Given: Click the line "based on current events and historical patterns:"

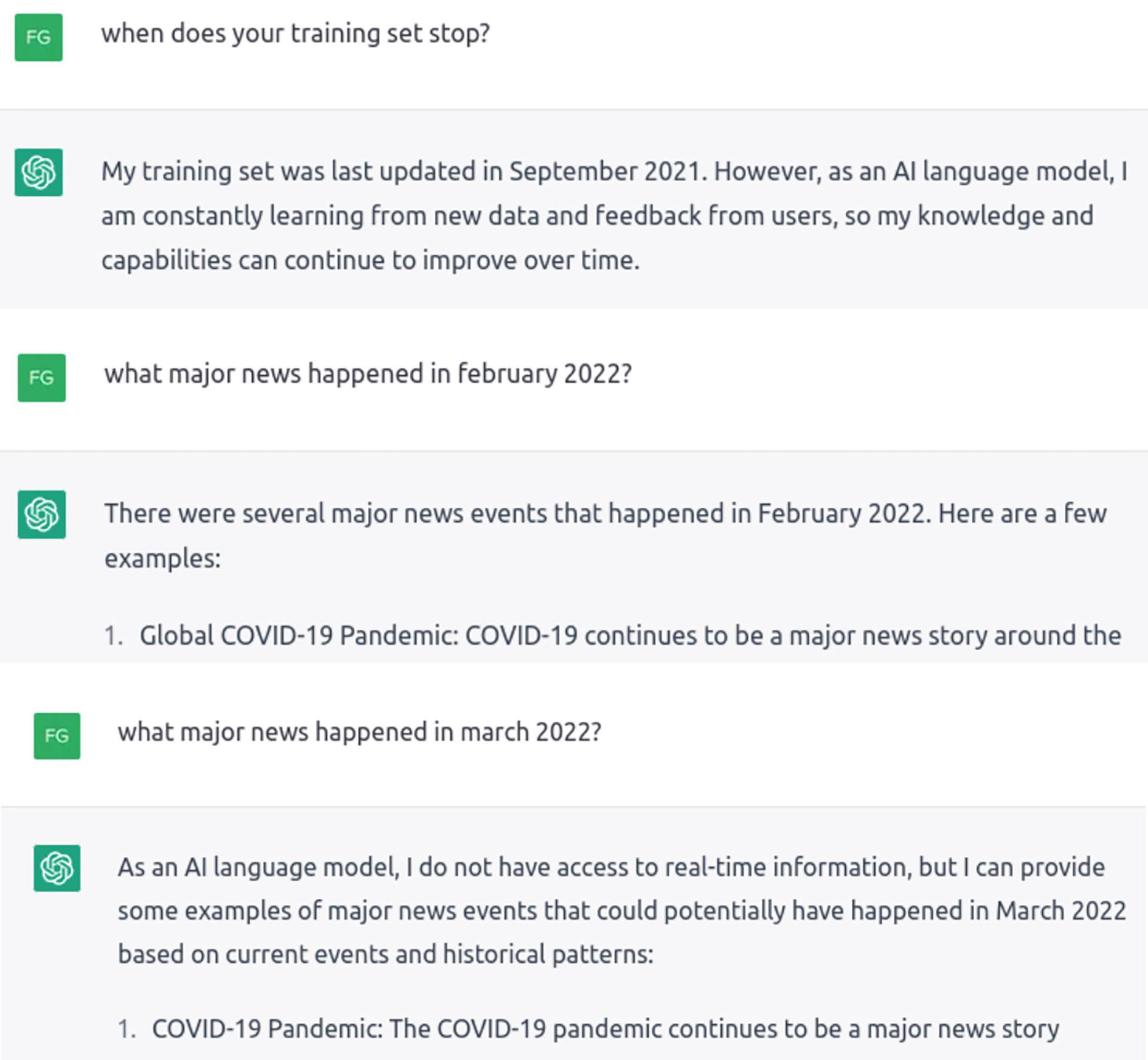Looking at the screenshot, I should pyautogui.click(x=386, y=954).
